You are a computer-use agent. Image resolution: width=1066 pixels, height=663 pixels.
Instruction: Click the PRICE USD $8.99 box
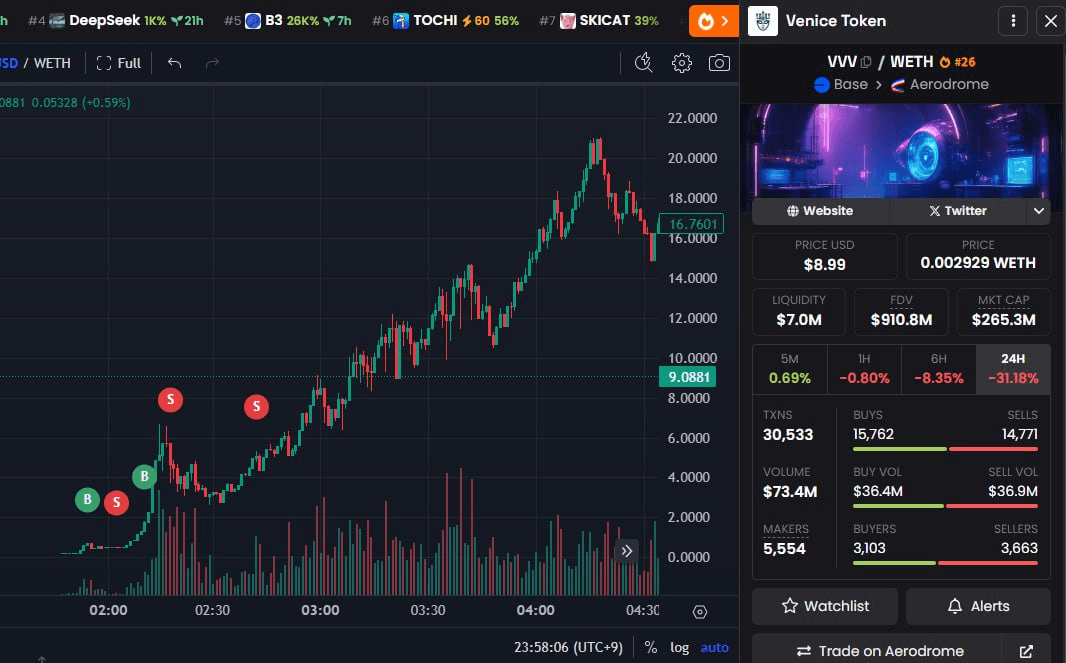pyautogui.click(x=825, y=256)
